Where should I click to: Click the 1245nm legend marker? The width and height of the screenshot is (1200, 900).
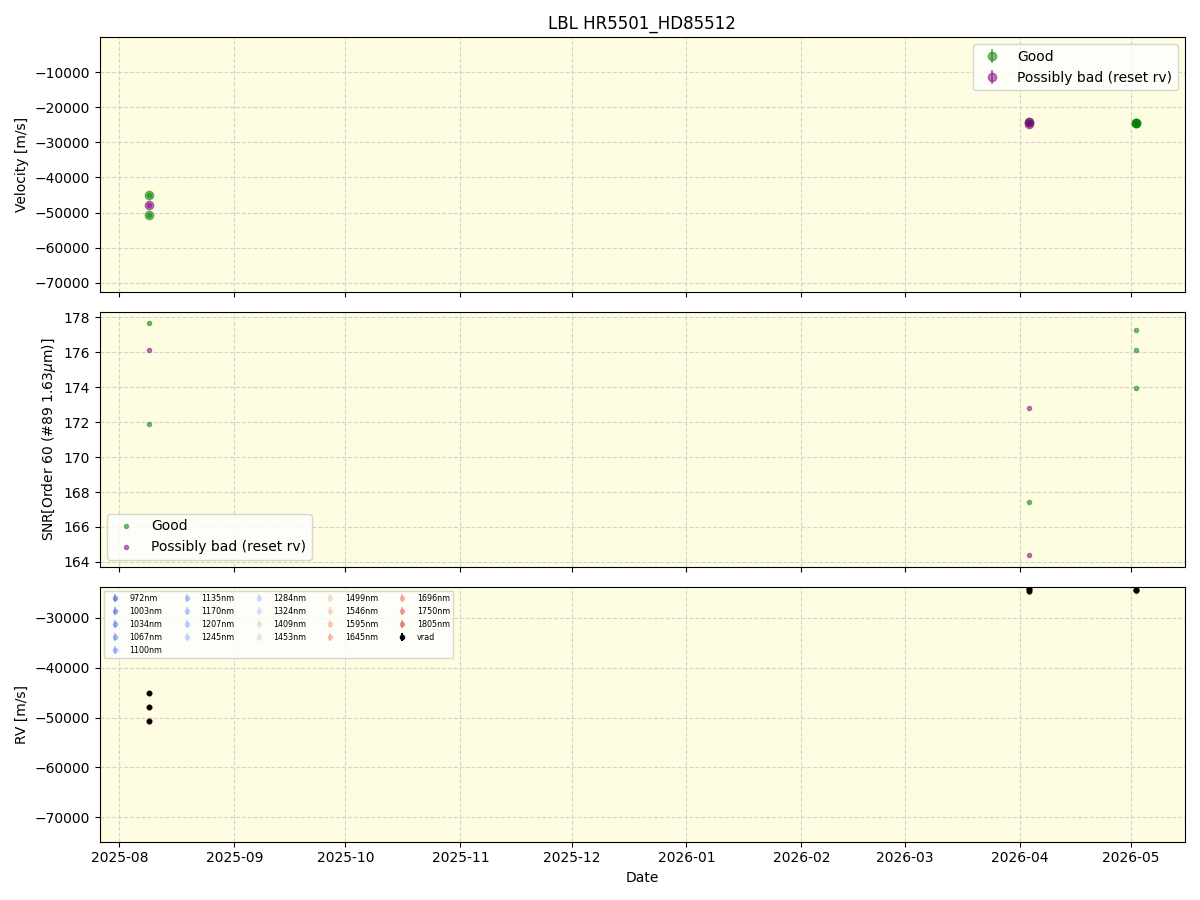187,637
